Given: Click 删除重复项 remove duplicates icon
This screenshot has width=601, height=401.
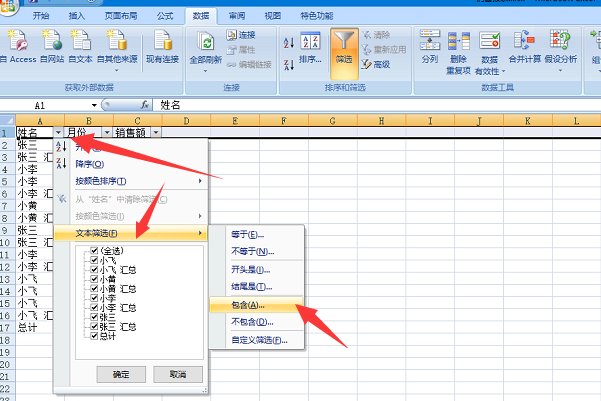Looking at the screenshot, I should coord(458,41).
